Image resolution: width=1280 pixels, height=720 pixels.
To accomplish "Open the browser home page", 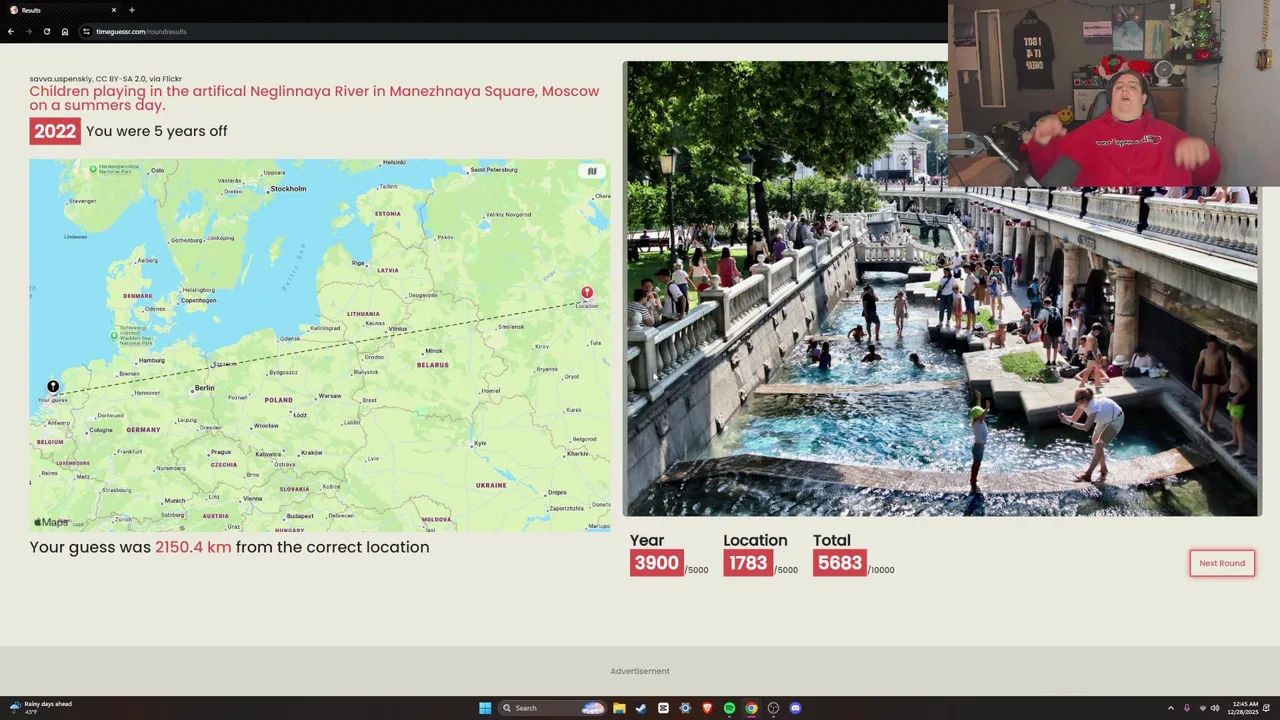I will pos(65,31).
